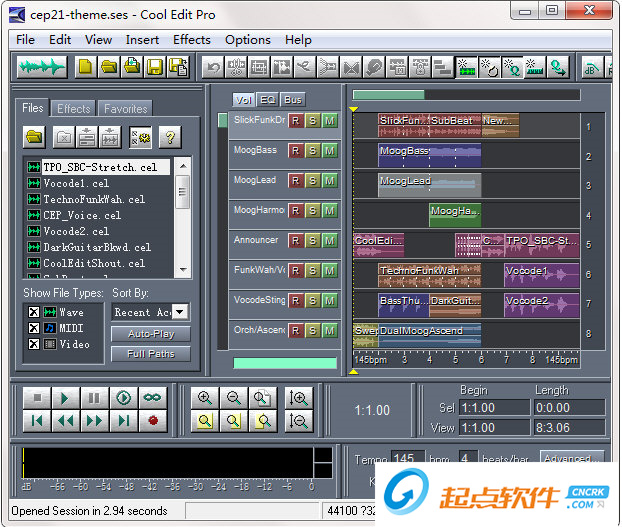Enable looped playback infinity icon

click(152, 397)
